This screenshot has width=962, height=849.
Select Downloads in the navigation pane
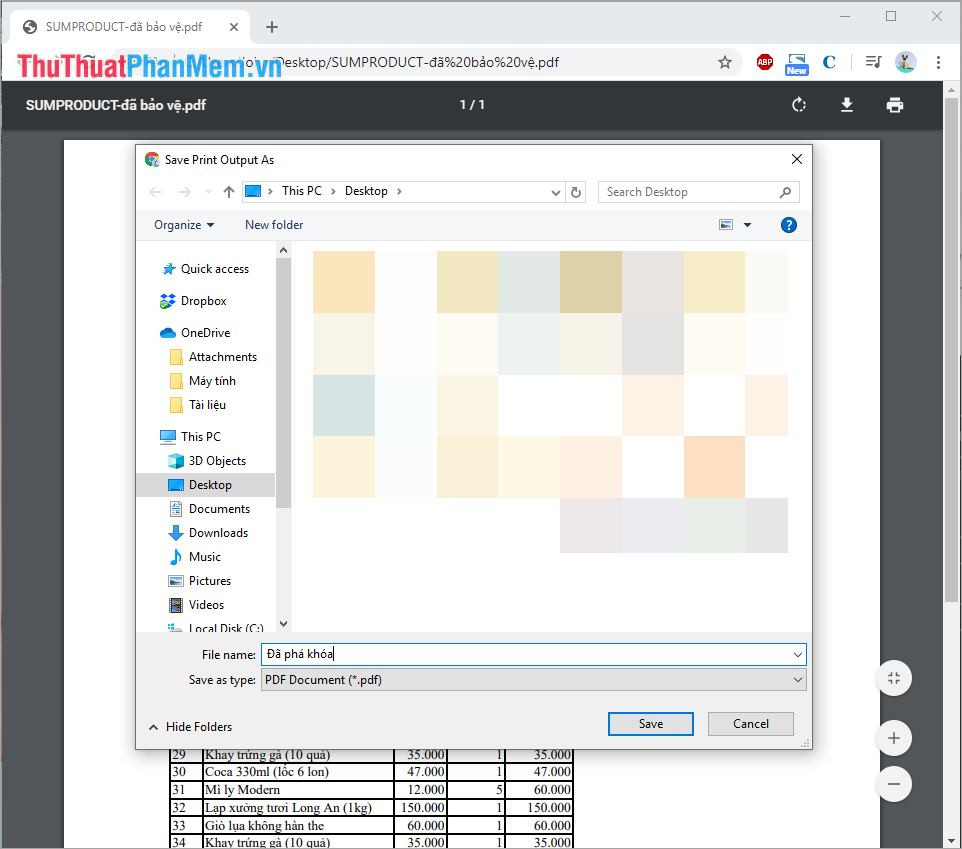pyautogui.click(x=208, y=532)
